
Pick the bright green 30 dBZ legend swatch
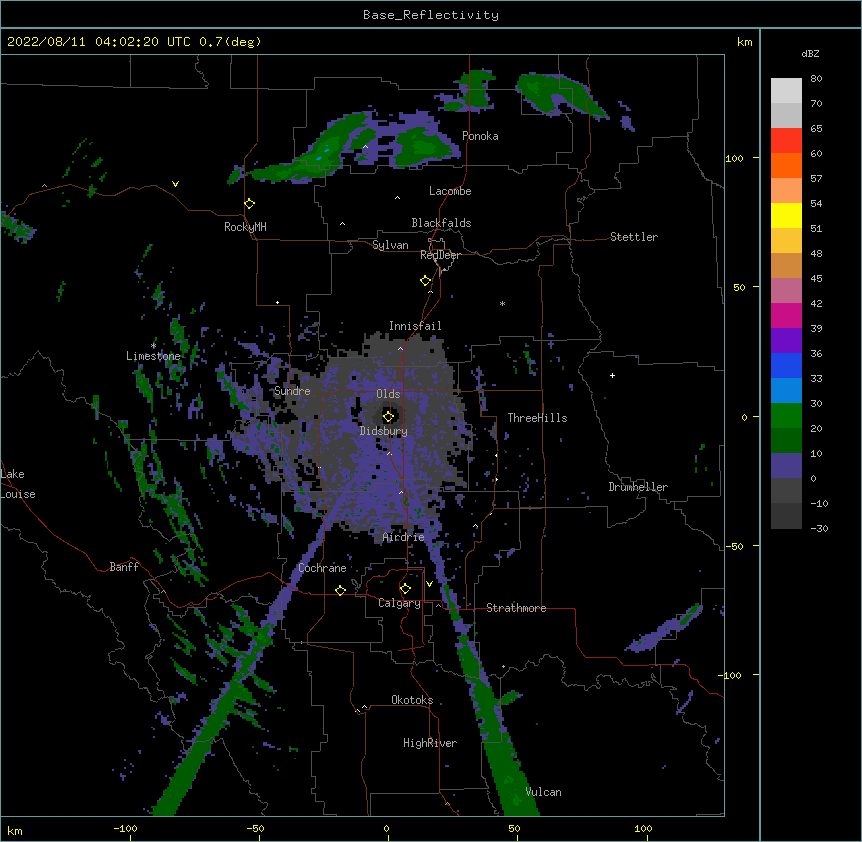[786, 416]
